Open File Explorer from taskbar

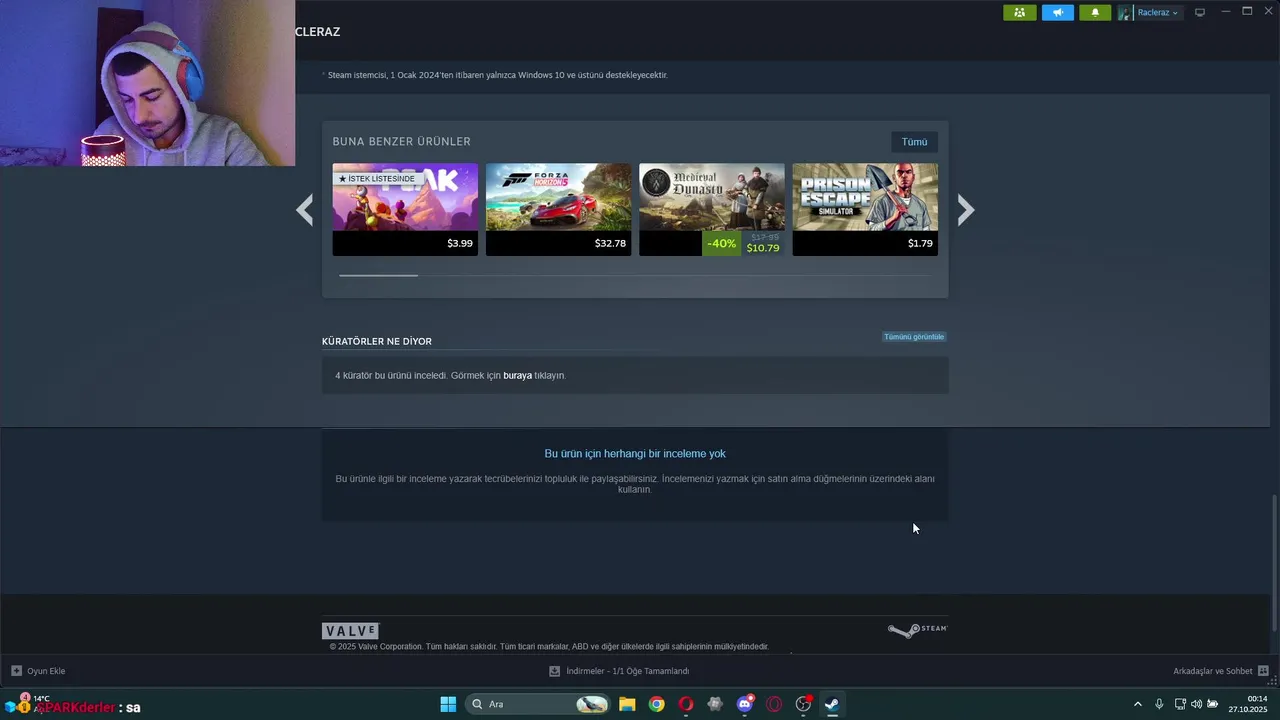tap(627, 704)
